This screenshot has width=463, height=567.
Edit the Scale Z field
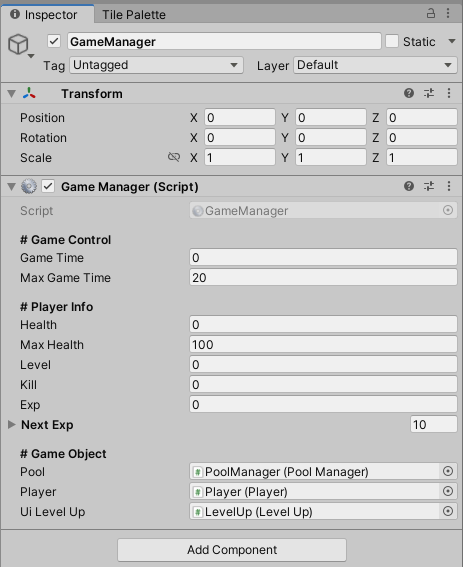pyautogui.click(x=422, y=158)
